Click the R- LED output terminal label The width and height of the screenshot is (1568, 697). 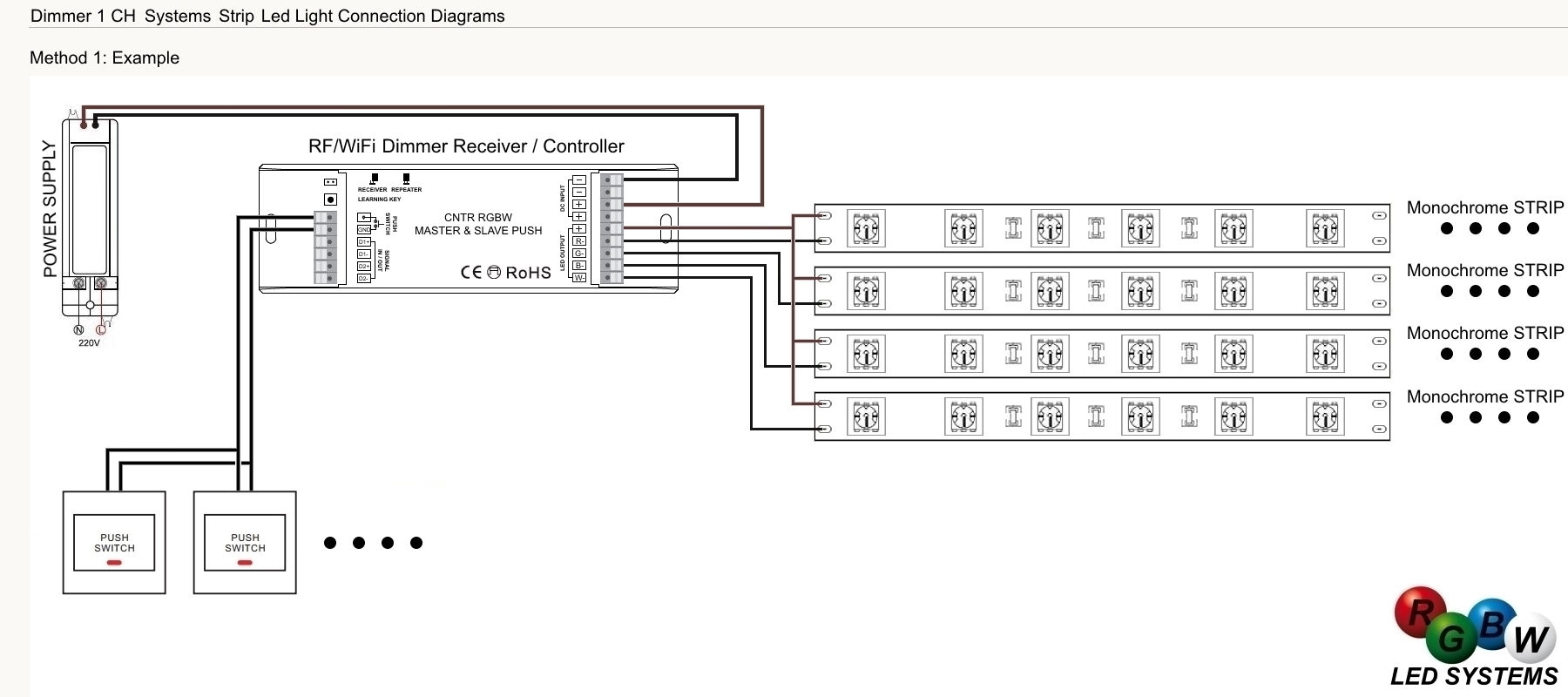(x=579, y=241)
